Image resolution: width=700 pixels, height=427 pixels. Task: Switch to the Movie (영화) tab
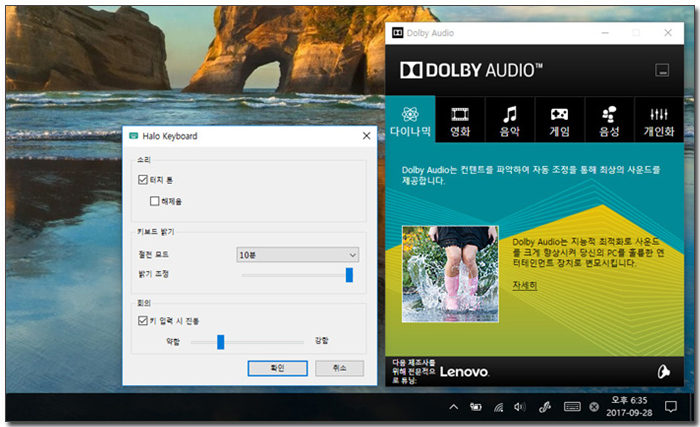[x=460, y=120]
